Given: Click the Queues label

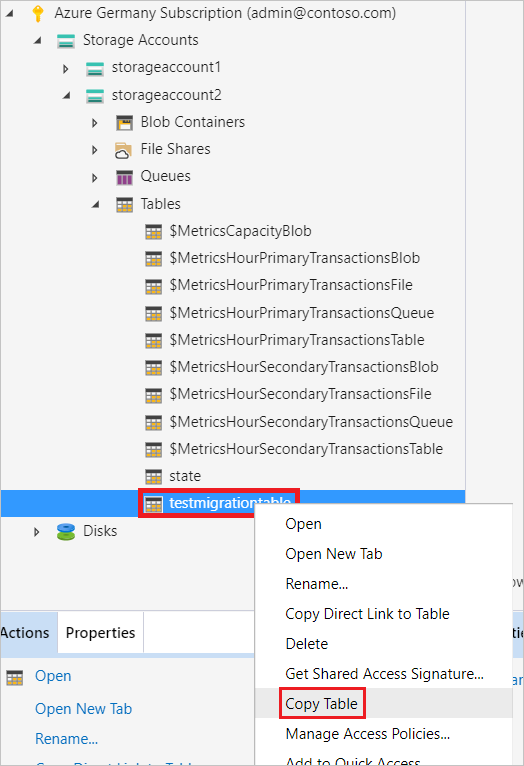Looking at the screenshot, I should point(166,176).
